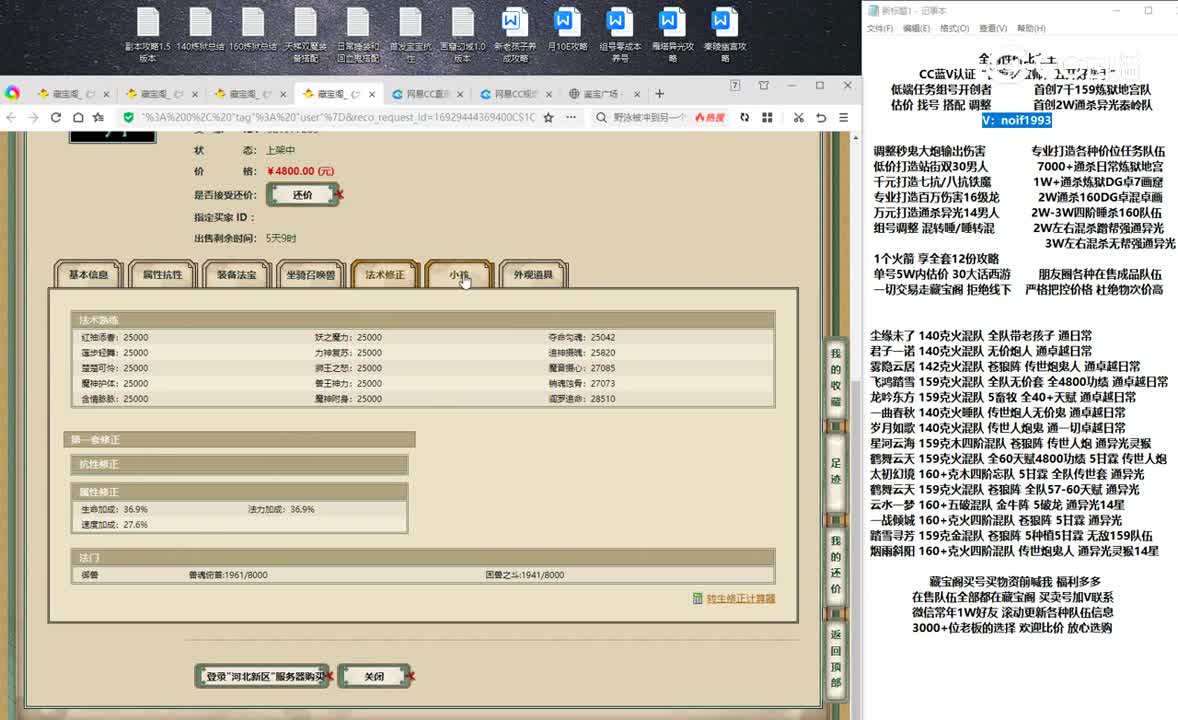The height and width of the screenshot is (720, 1178).
Task: Click the 关闭 button
Action: coord(374,676)
